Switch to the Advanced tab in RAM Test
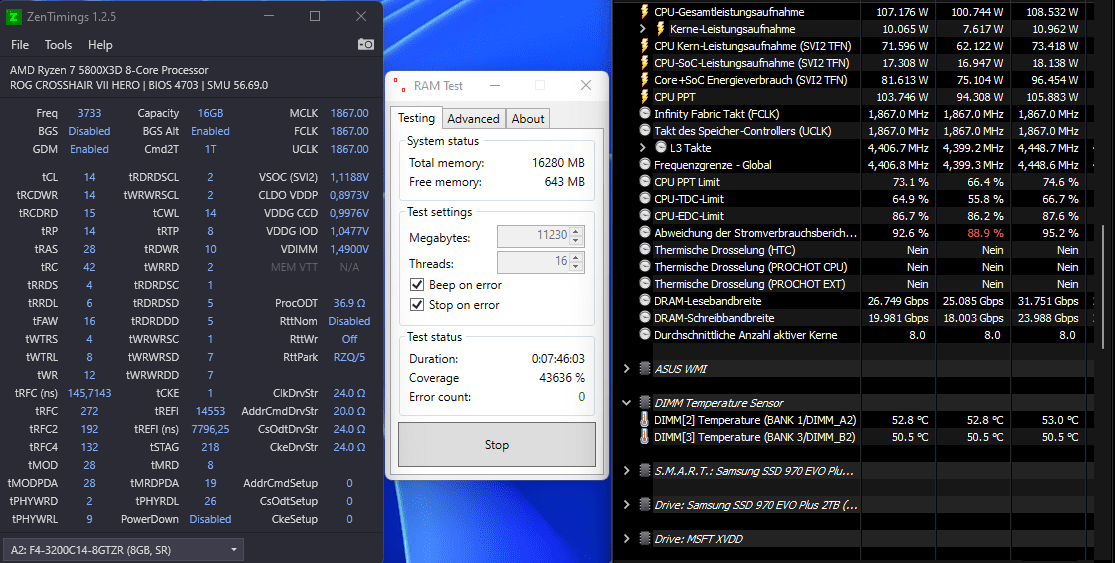Screen dimensions: 1115x563 point(474,119)
